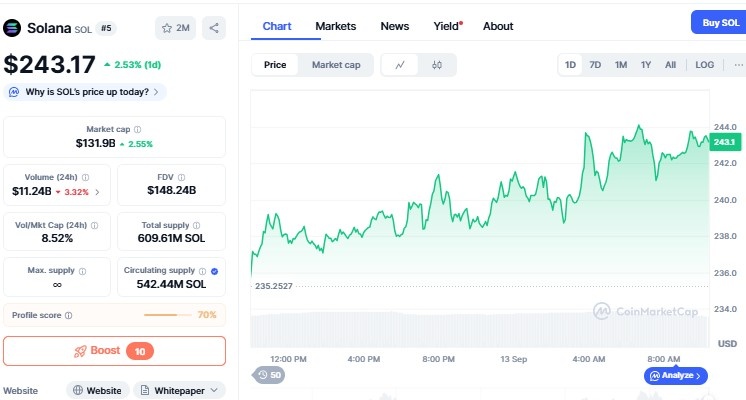Click the globe Website button

(x=98, y=390)
